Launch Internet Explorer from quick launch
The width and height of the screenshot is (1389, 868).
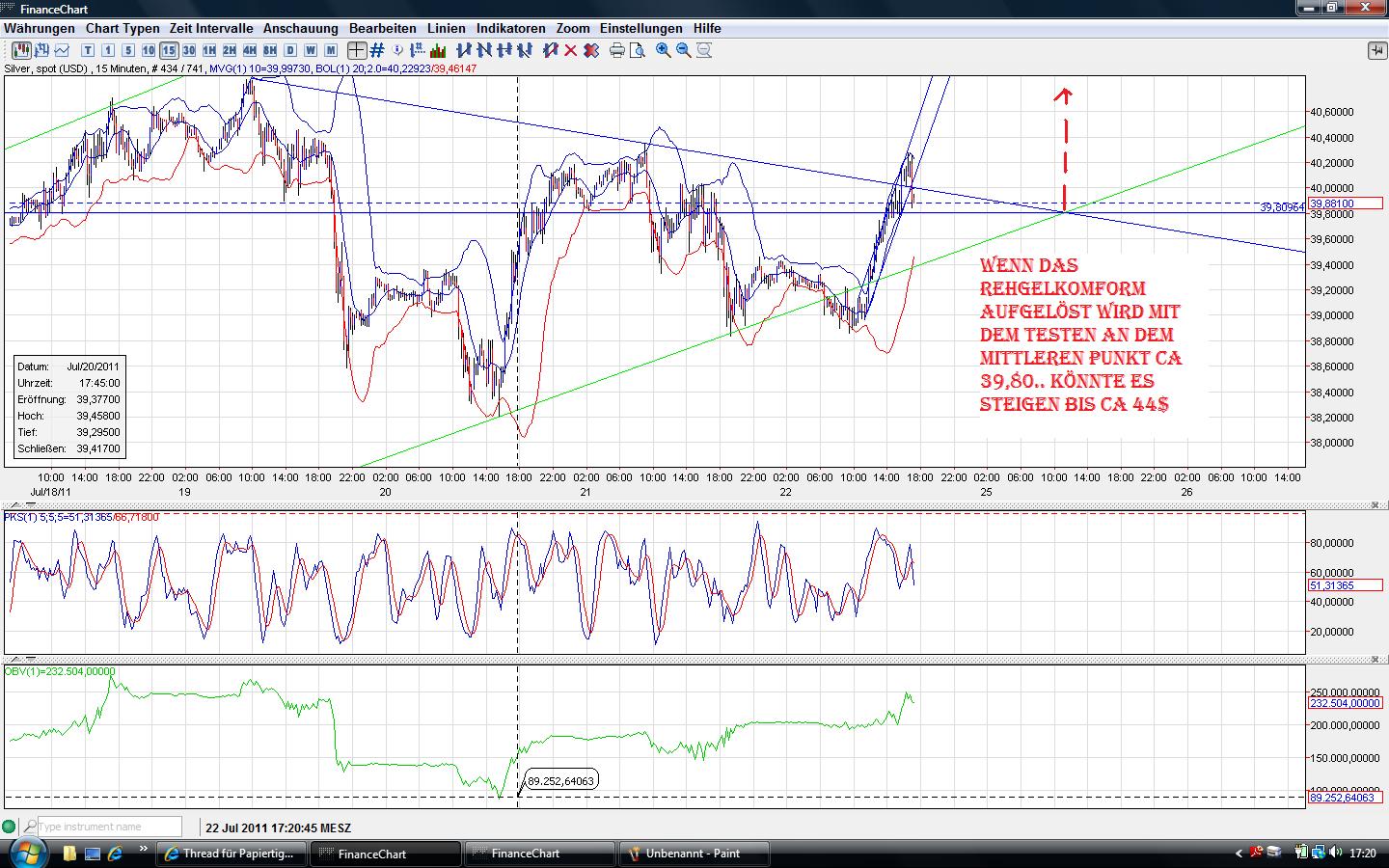[115, 854]
